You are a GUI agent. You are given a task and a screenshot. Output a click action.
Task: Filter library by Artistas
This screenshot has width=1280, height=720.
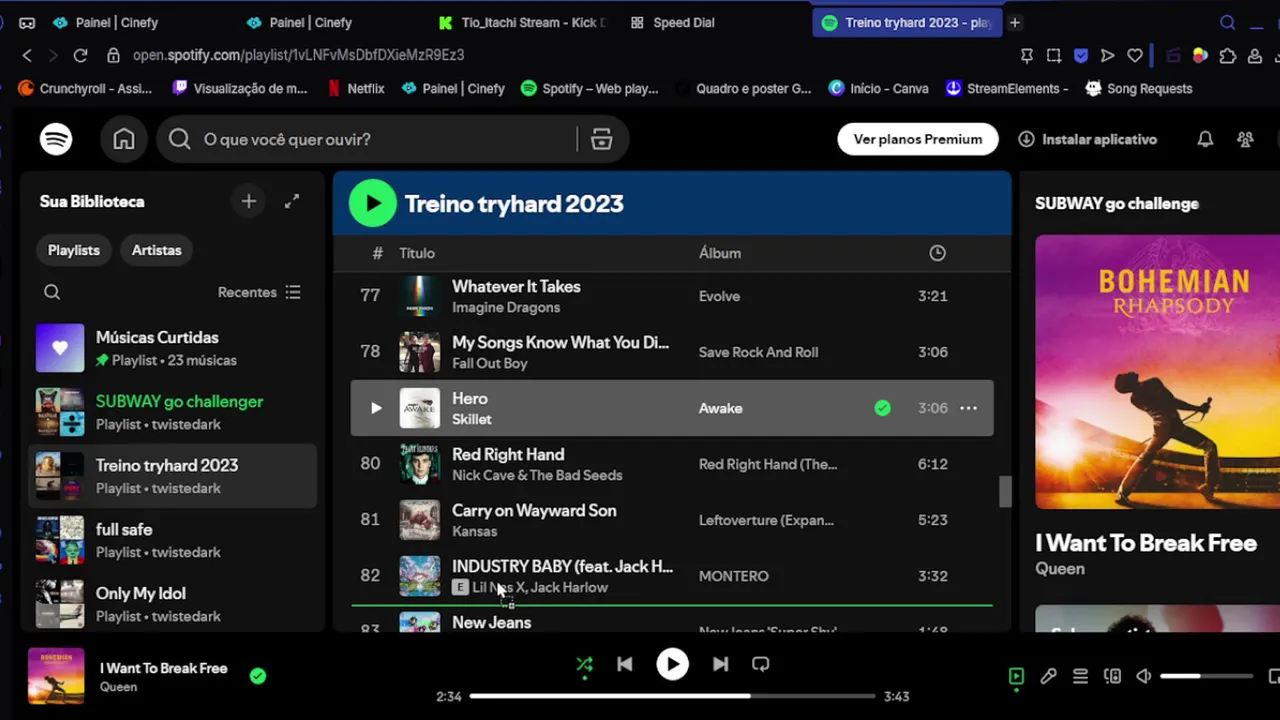click(157, 250)
